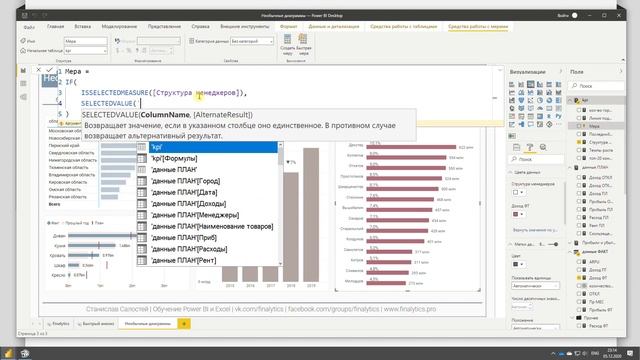Select scatter chart visualization
The image size is (640, 360).
tap(531, 100)
